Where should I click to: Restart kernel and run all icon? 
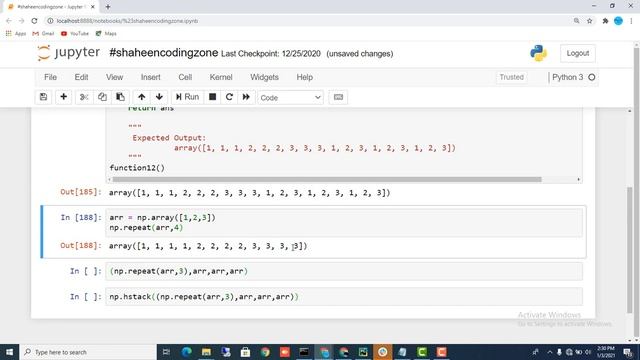click(x=246, y=97)
